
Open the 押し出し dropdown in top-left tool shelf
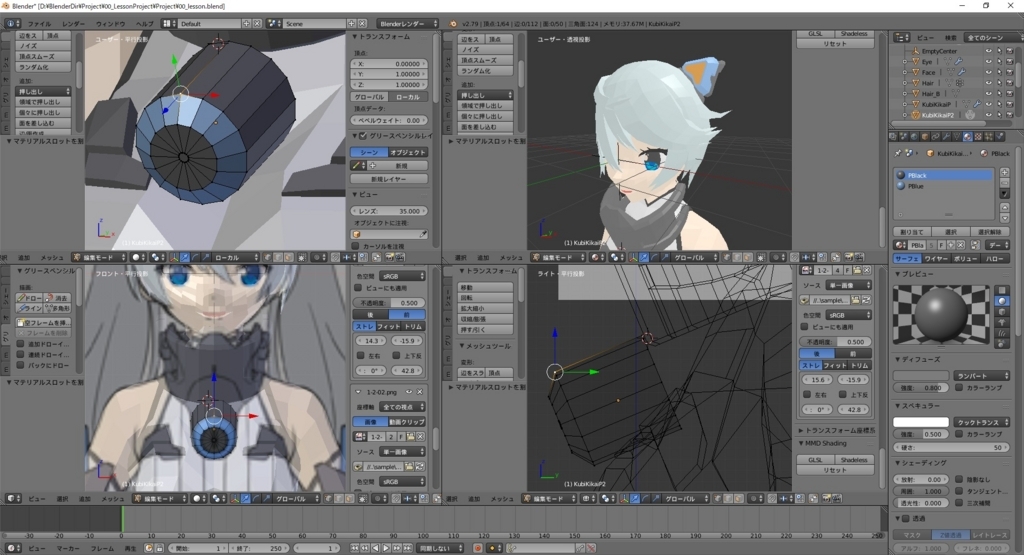click(42, 91)
